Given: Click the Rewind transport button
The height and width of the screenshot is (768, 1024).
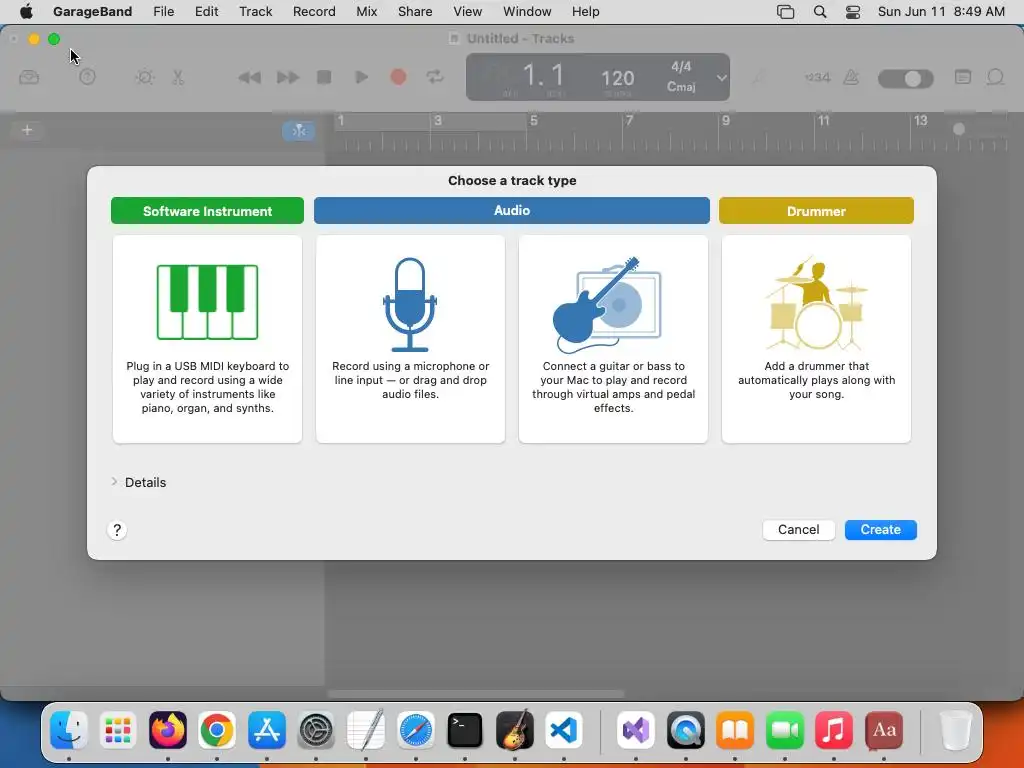Looking at the screenshot, I should (249, 78).
